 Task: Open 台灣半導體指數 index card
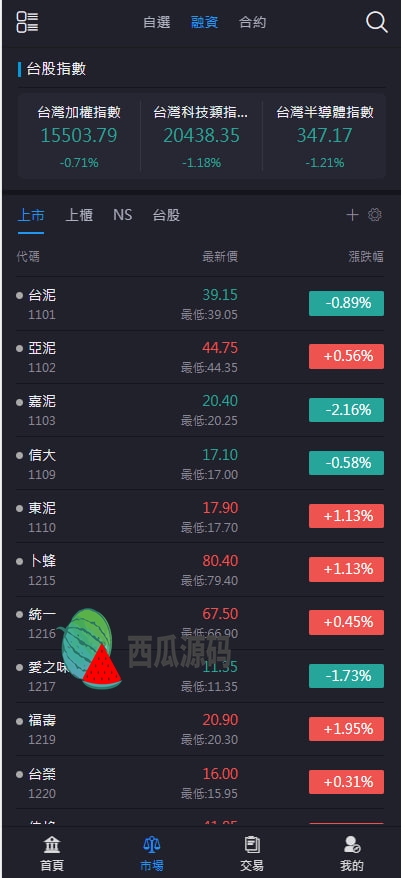pyautogui.click(x=325, y=138)
